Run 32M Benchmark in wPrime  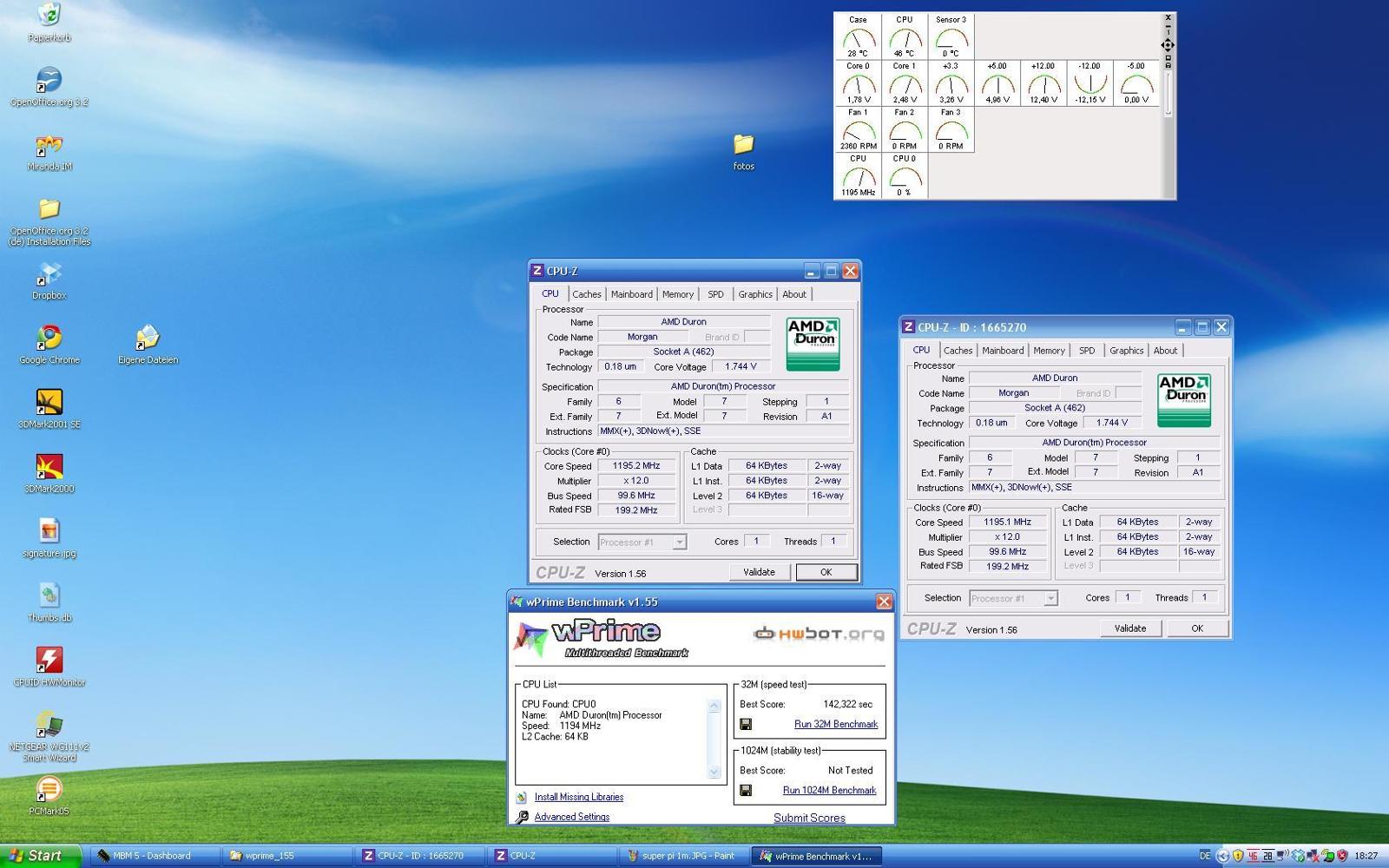[836, 724]
